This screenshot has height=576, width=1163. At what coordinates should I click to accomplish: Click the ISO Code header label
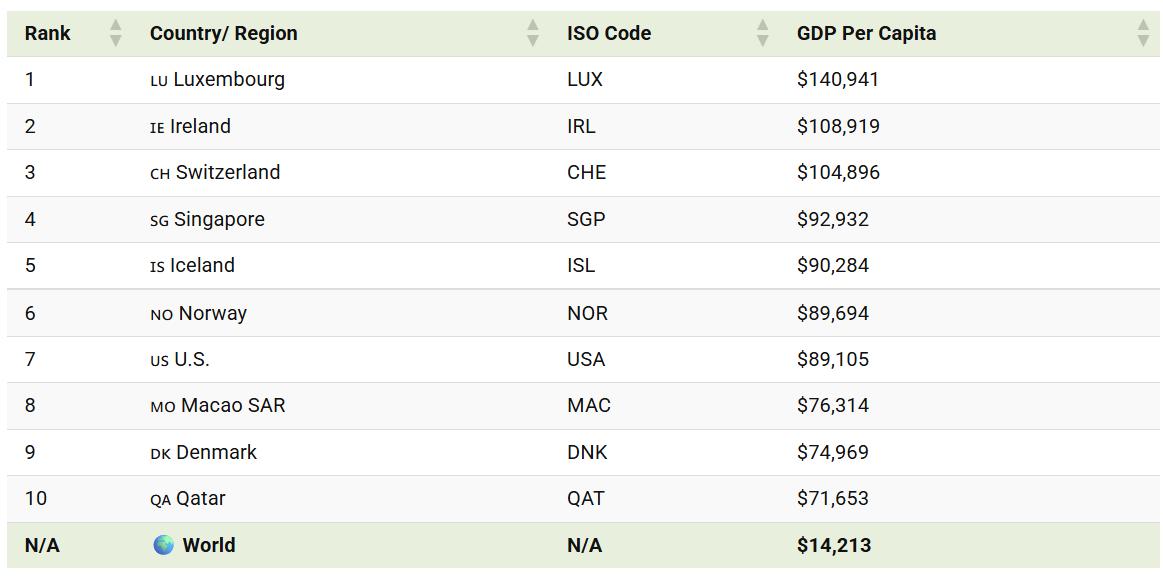(x=609, y=33)
